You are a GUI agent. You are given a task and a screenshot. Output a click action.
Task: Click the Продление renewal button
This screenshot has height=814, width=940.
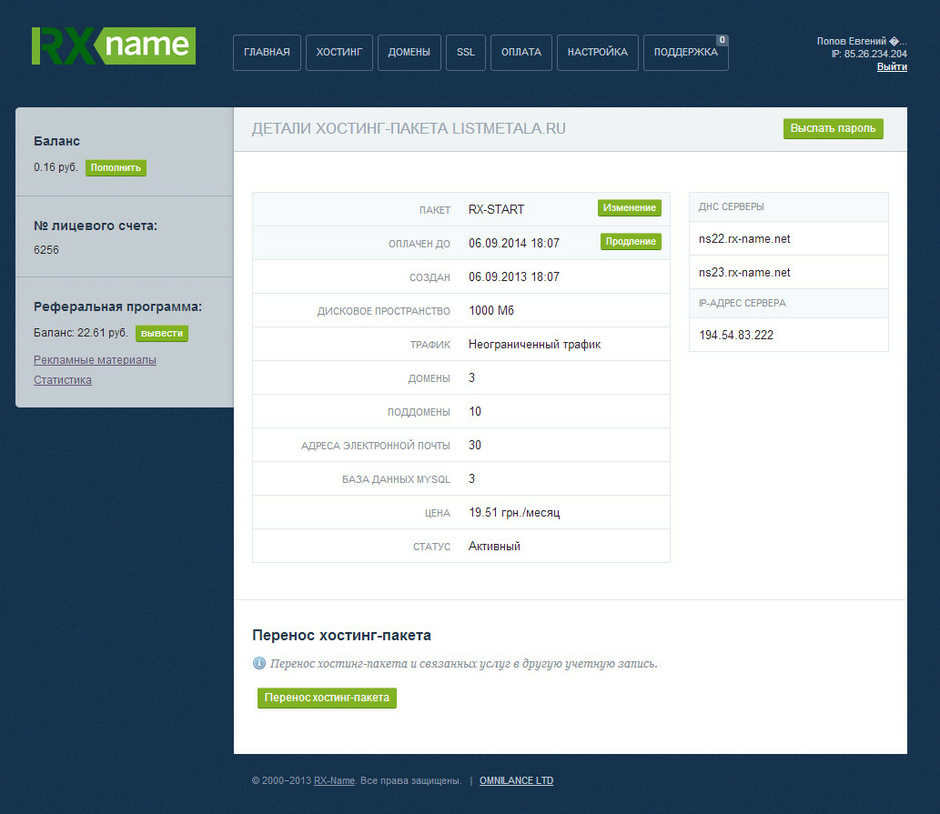(631, 241)
